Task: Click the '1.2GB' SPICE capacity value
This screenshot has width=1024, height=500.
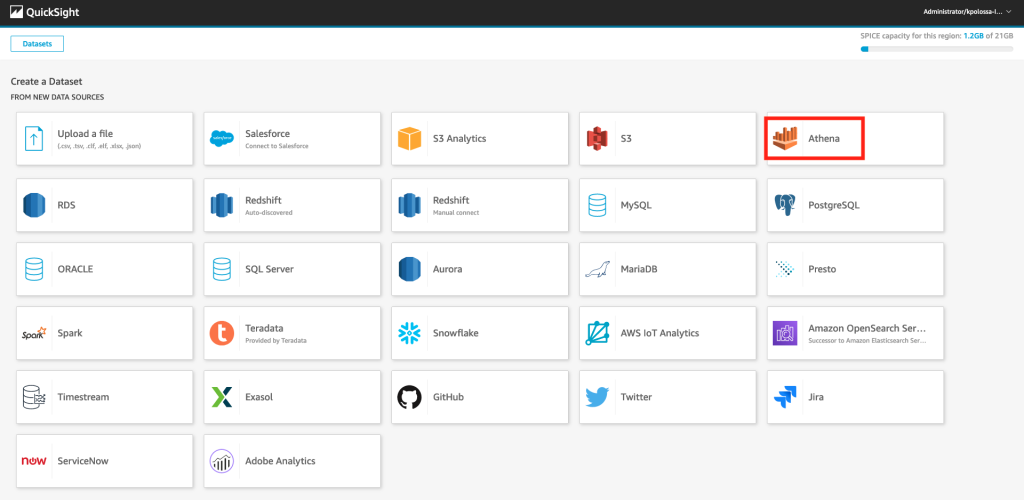Action: (x=973, y=37)
